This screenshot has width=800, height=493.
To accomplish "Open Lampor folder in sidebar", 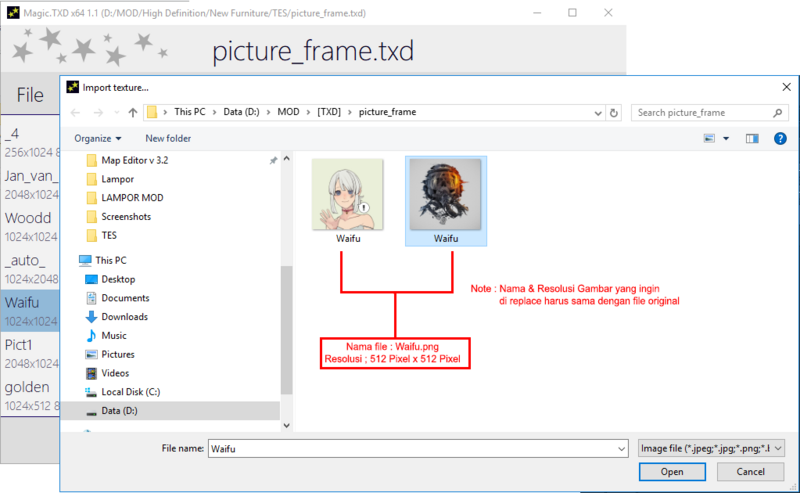I will click(x=117, y=179).
